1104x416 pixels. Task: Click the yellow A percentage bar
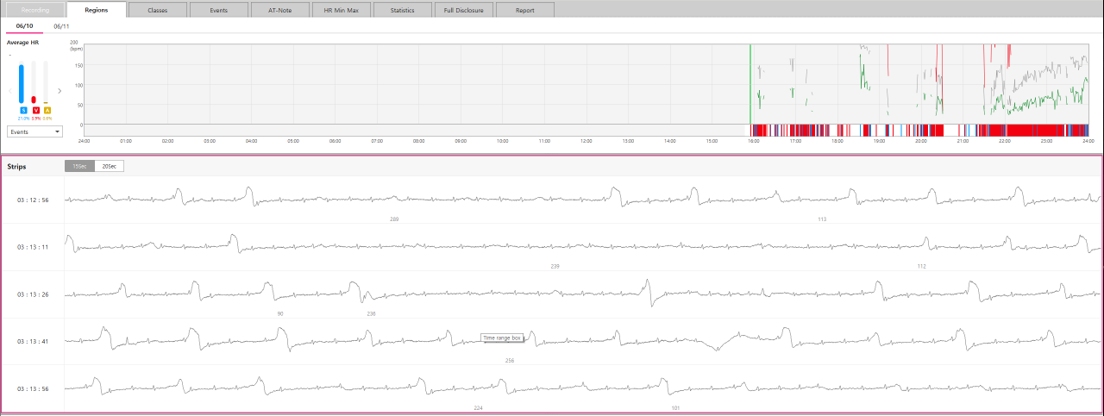coord(46,83)
